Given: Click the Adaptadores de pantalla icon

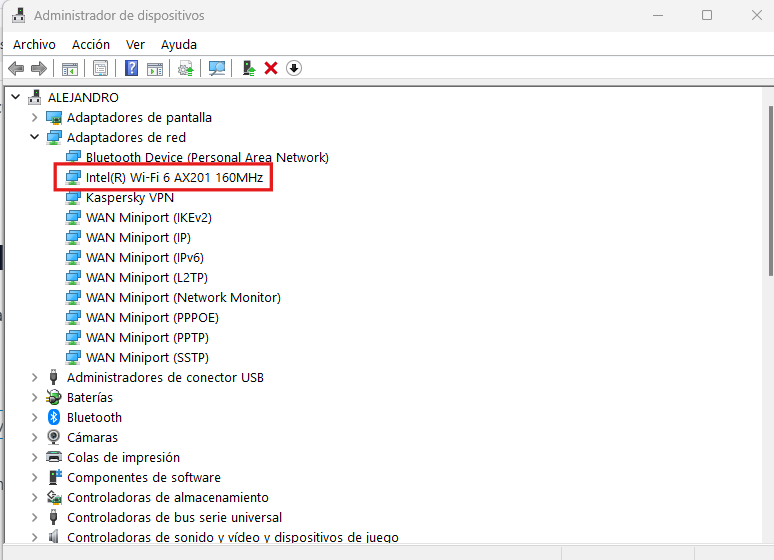Looking at the screenshot, I should (54, 118).
